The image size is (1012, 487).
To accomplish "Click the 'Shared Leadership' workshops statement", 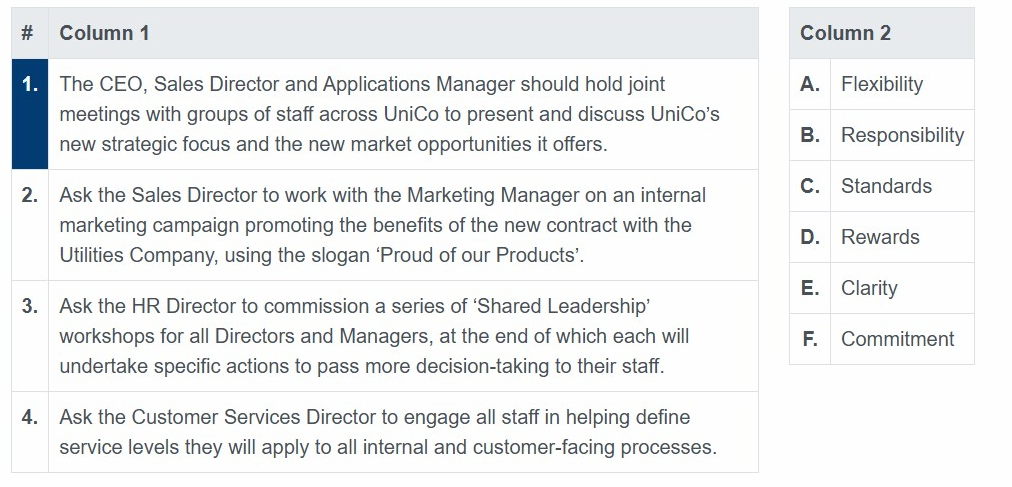I will (403, 336).
